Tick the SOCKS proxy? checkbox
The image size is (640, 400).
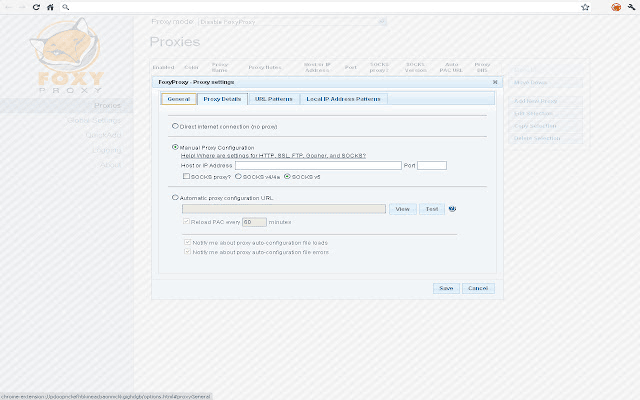point(186,176)
